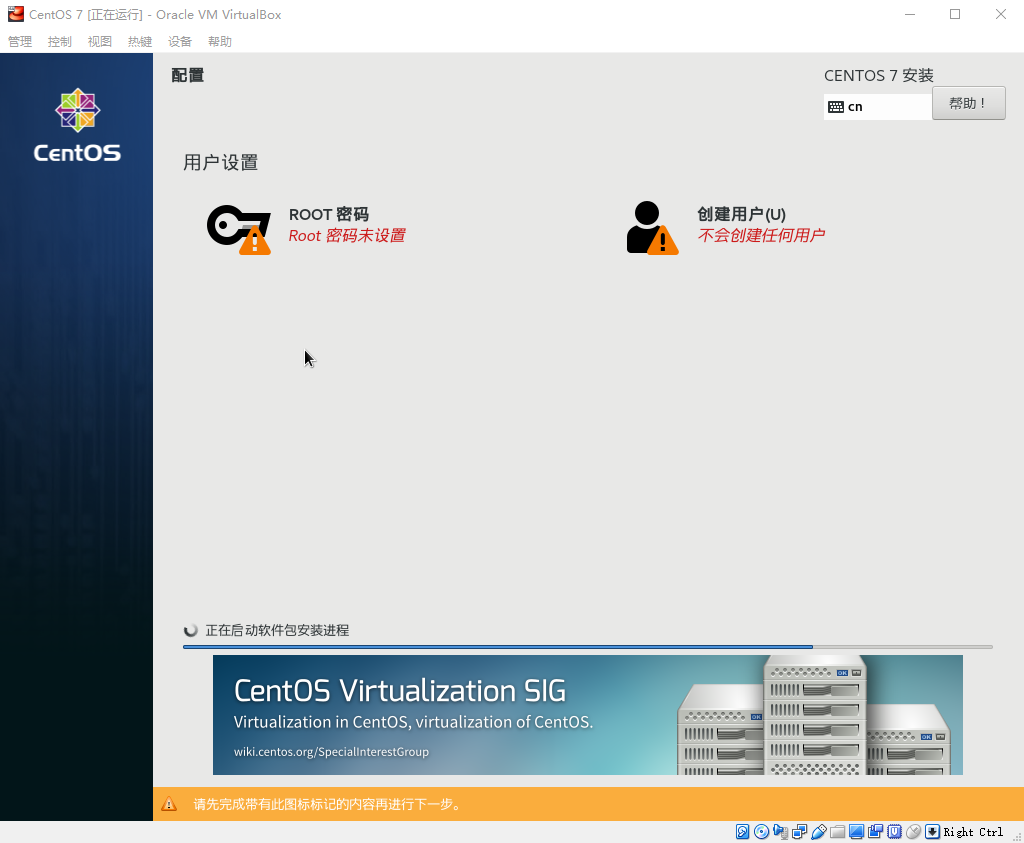Click the shared folders status icon

(837, 831)
